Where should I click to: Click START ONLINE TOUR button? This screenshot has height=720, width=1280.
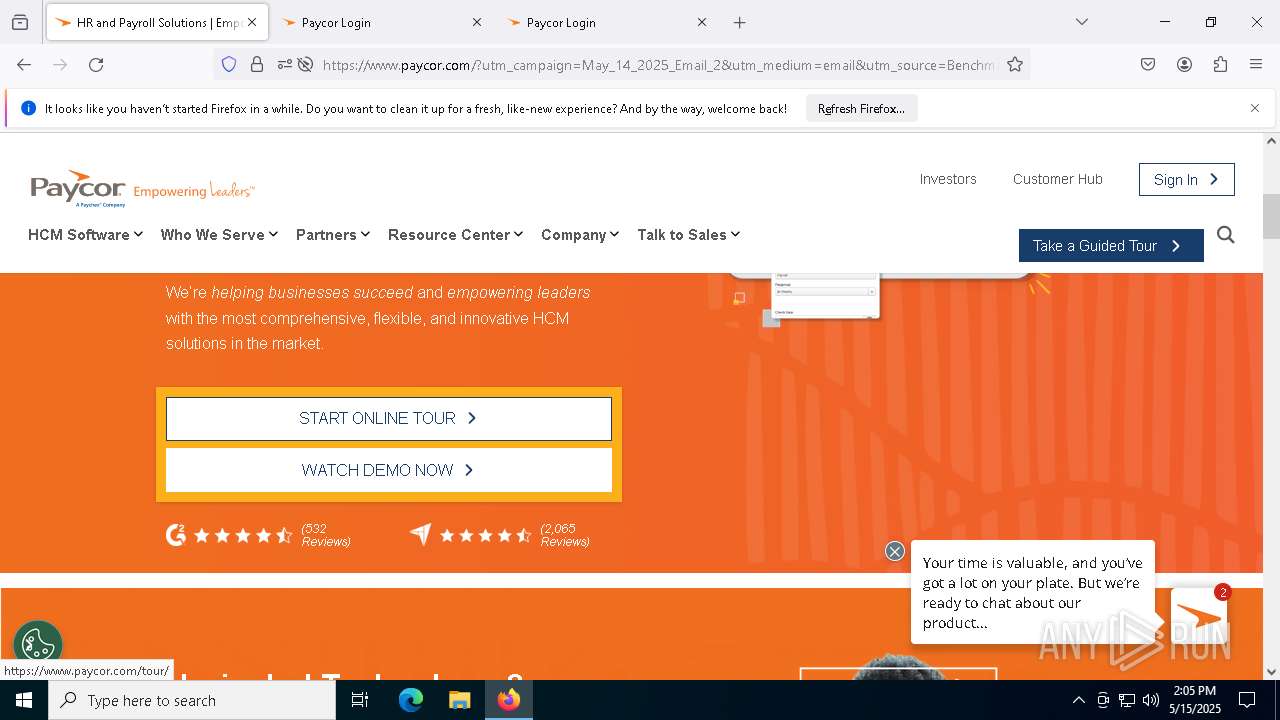(x=389, y=418)
